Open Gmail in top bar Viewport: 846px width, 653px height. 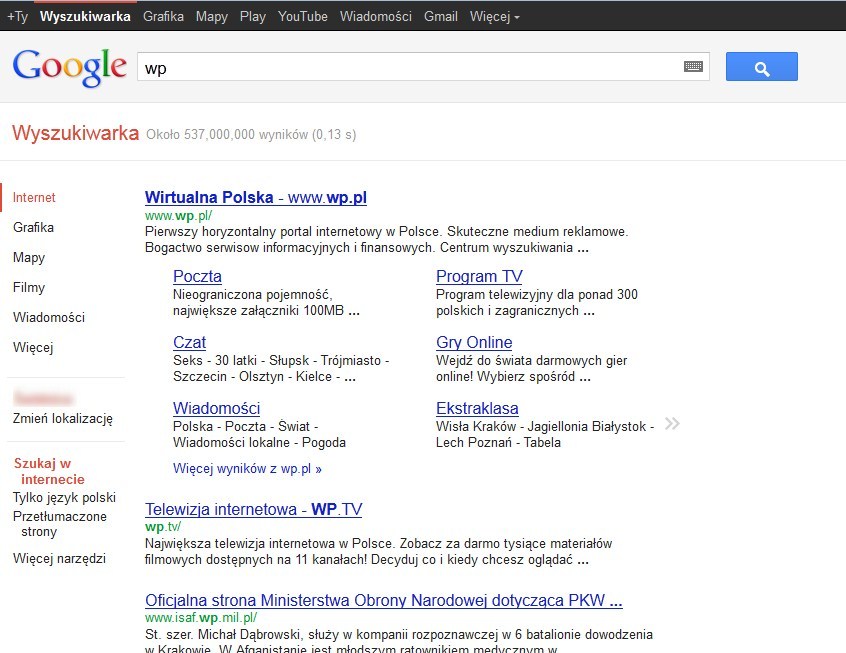(441, 17)
